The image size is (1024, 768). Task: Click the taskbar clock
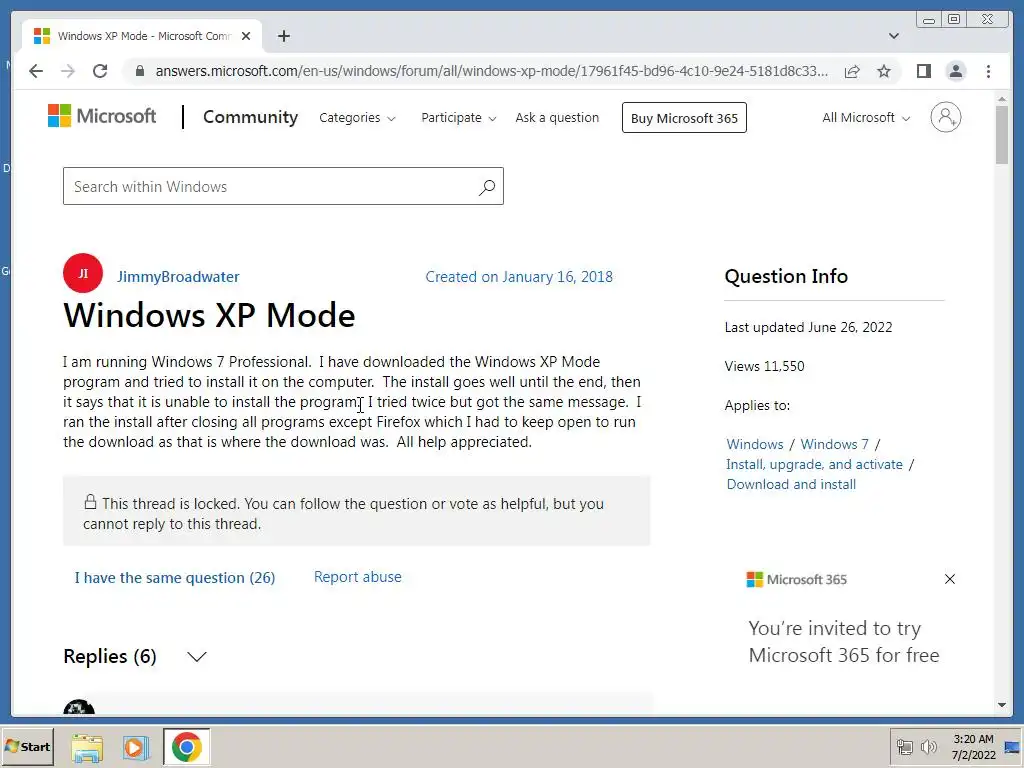[x=973, y=747]
